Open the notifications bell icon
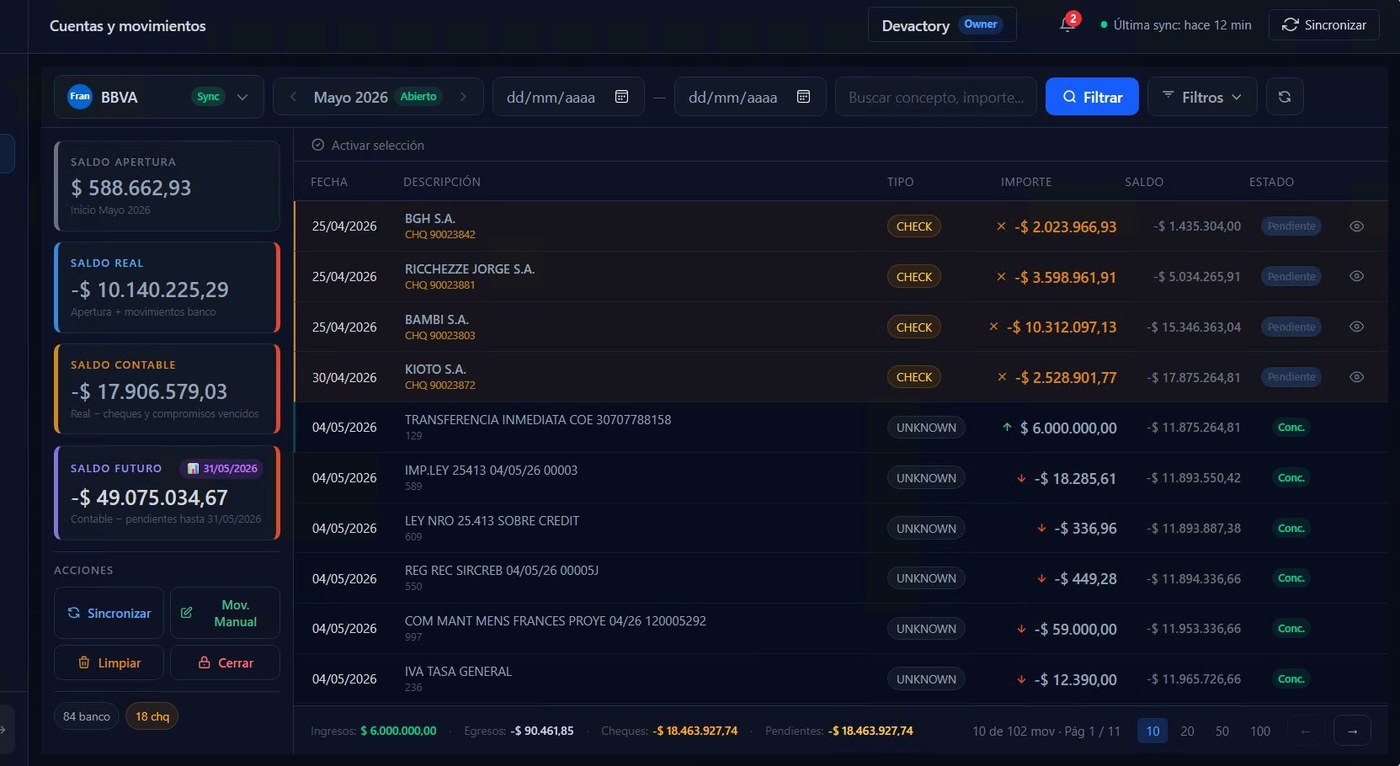 pos(1068,25)
